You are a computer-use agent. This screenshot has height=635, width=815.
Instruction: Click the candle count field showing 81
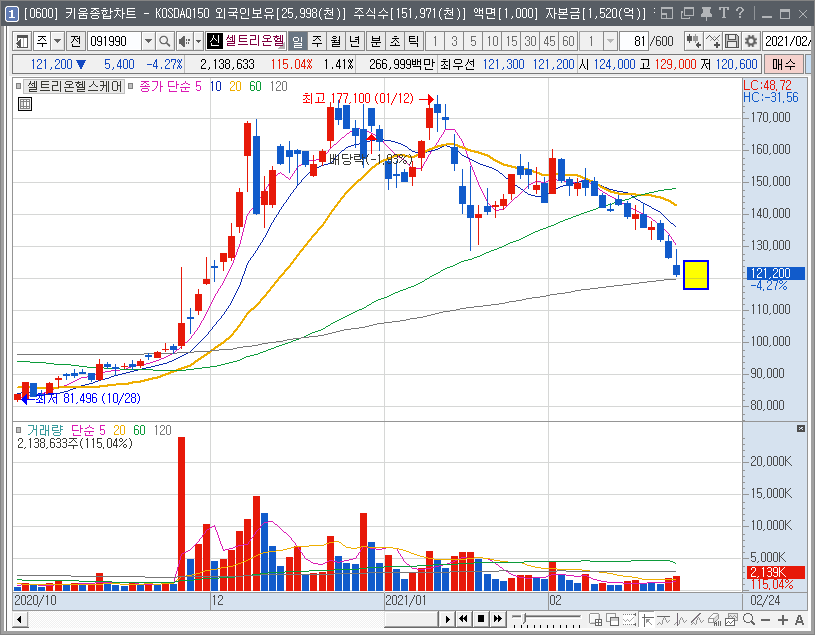click(x=633, y=41)
